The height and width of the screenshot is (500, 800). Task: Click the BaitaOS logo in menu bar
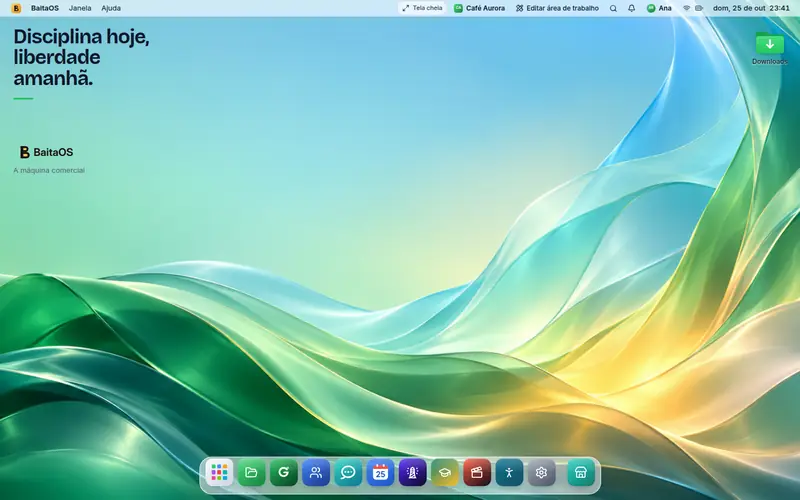[16, 8]
